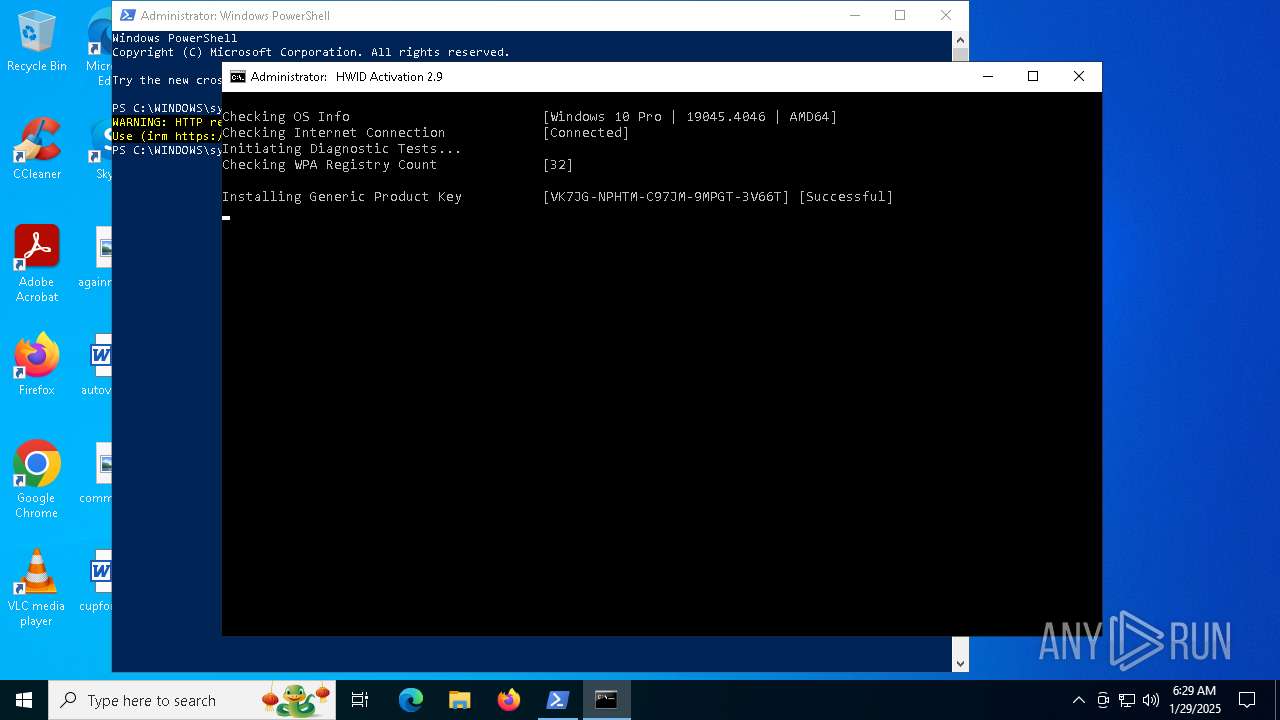Click the HWID Activation window system menu icon
The width and height of the screenshot is (1280, 720).
tap(238, 77)
